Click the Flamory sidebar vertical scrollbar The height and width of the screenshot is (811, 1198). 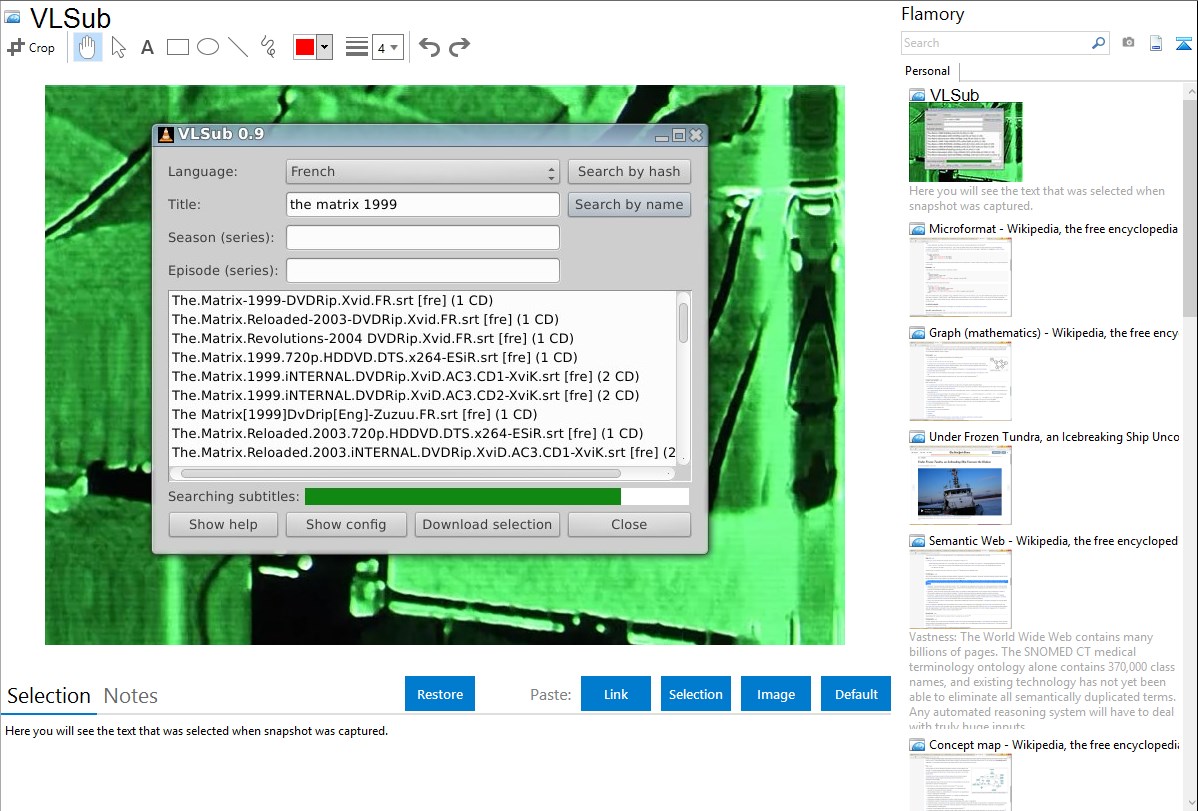(1190, 447)
